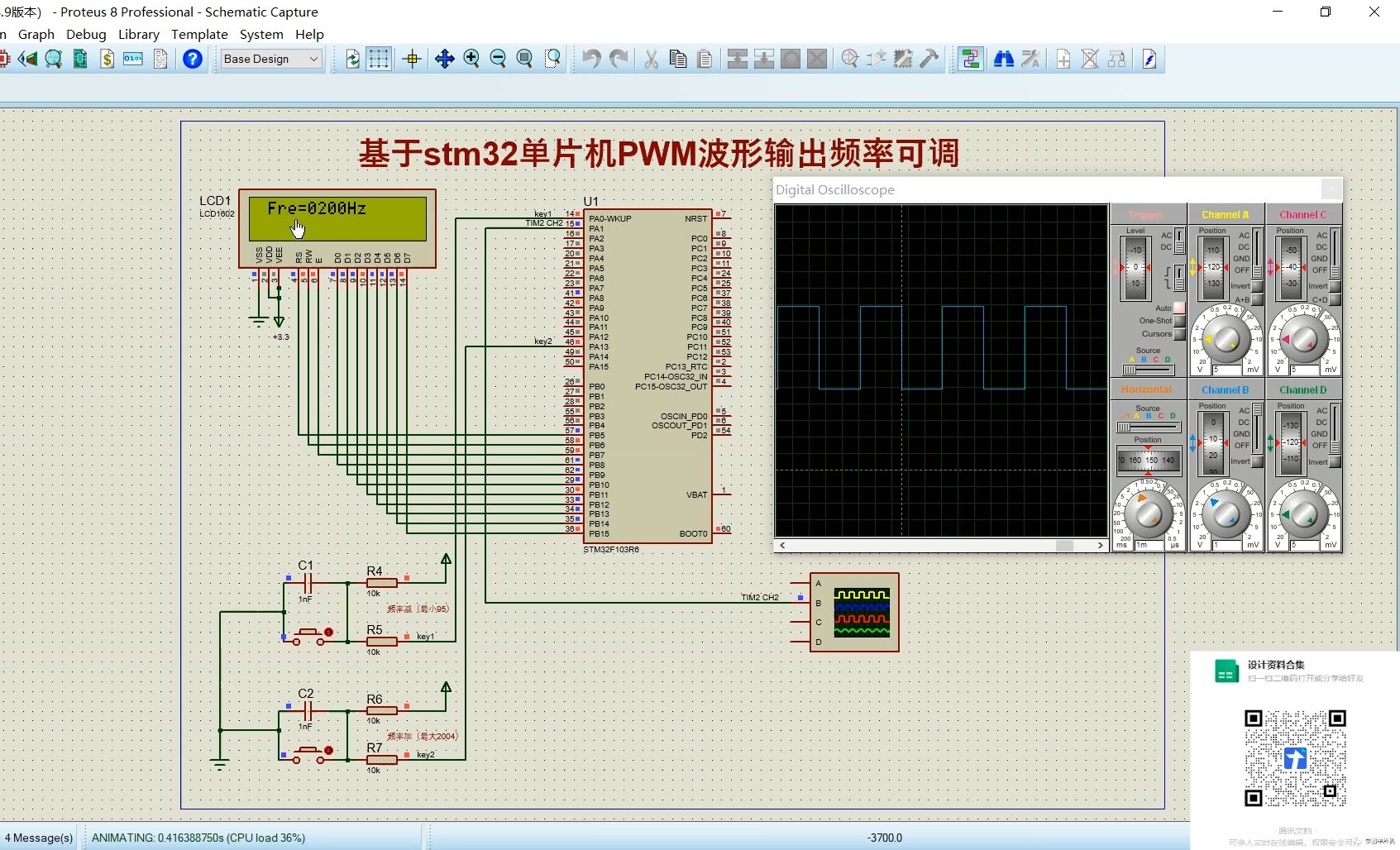Click the Undo arrow icon
1400x850 pixels.
[591, 59]
